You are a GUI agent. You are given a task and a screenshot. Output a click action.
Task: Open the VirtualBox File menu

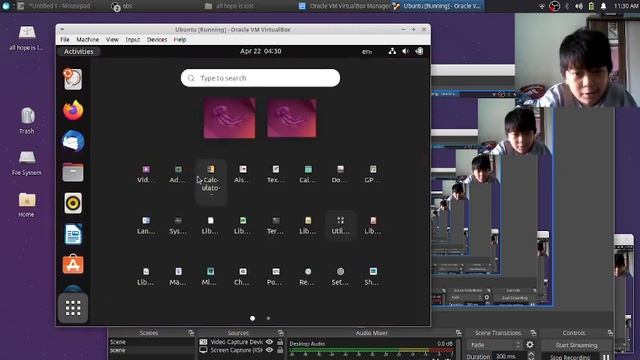pos(65,40)
